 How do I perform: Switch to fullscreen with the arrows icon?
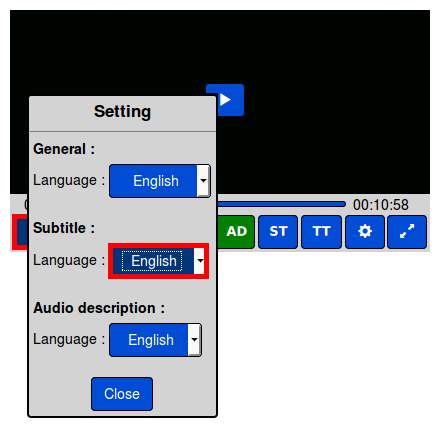(407, 232)
